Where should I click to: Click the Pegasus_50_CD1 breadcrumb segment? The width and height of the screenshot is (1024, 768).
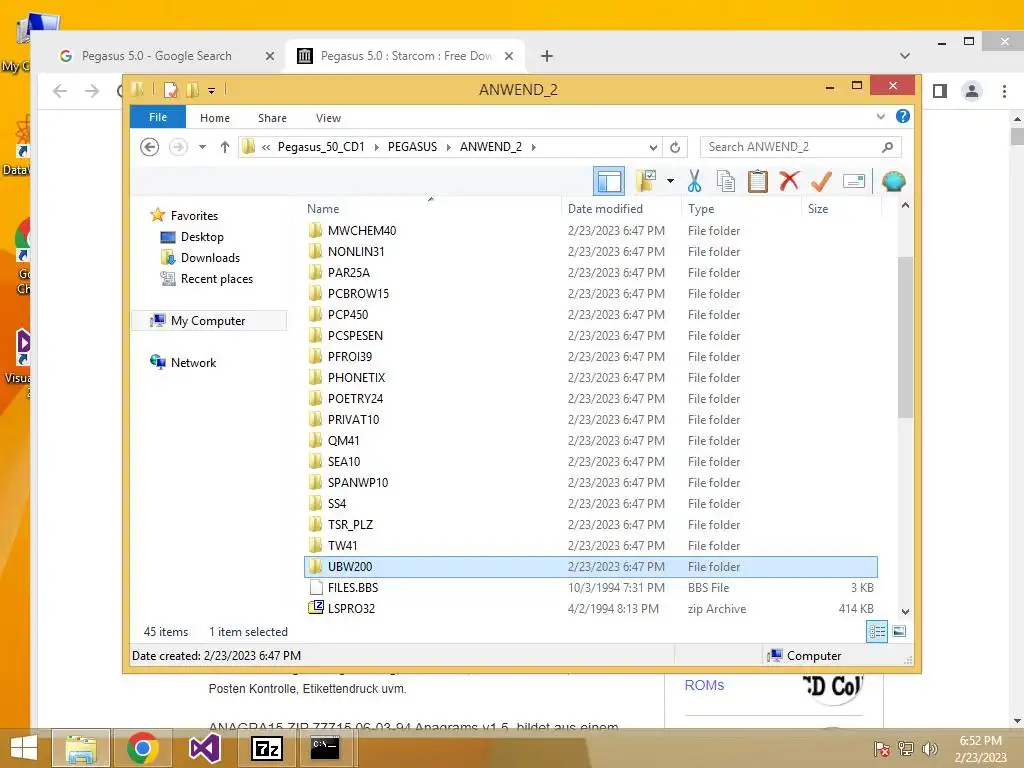[321, 147]
